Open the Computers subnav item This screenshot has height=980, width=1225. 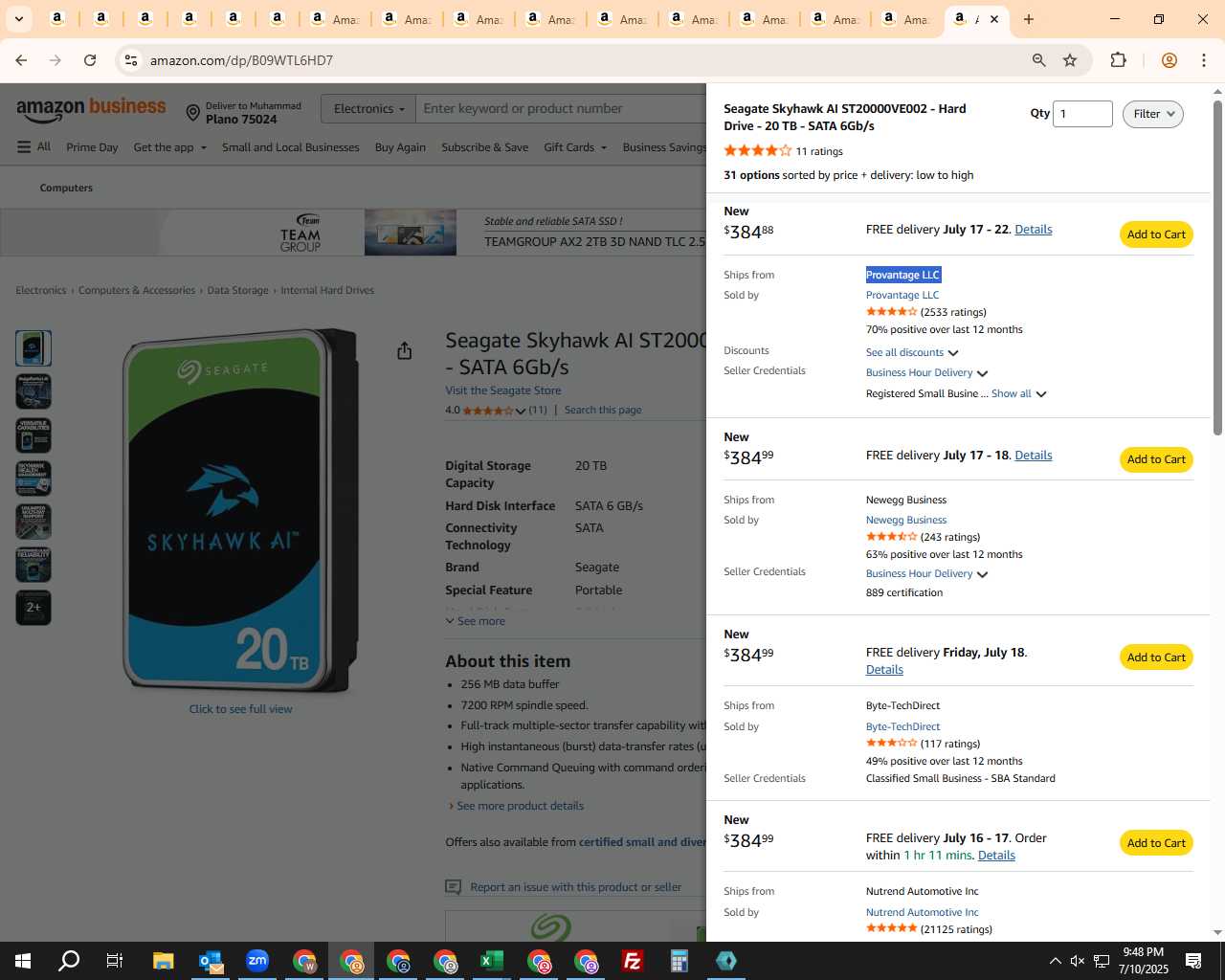pos(66,188)
